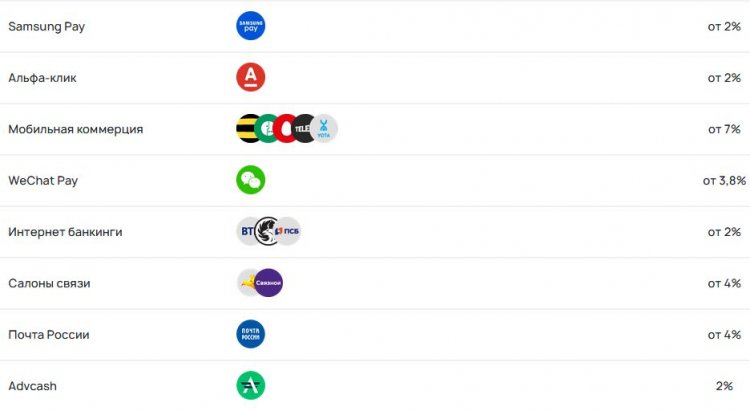The width and height of the screenshot is (750, 411).
Task: Select the PSB bank logo icon
Action: pos(289,232)
